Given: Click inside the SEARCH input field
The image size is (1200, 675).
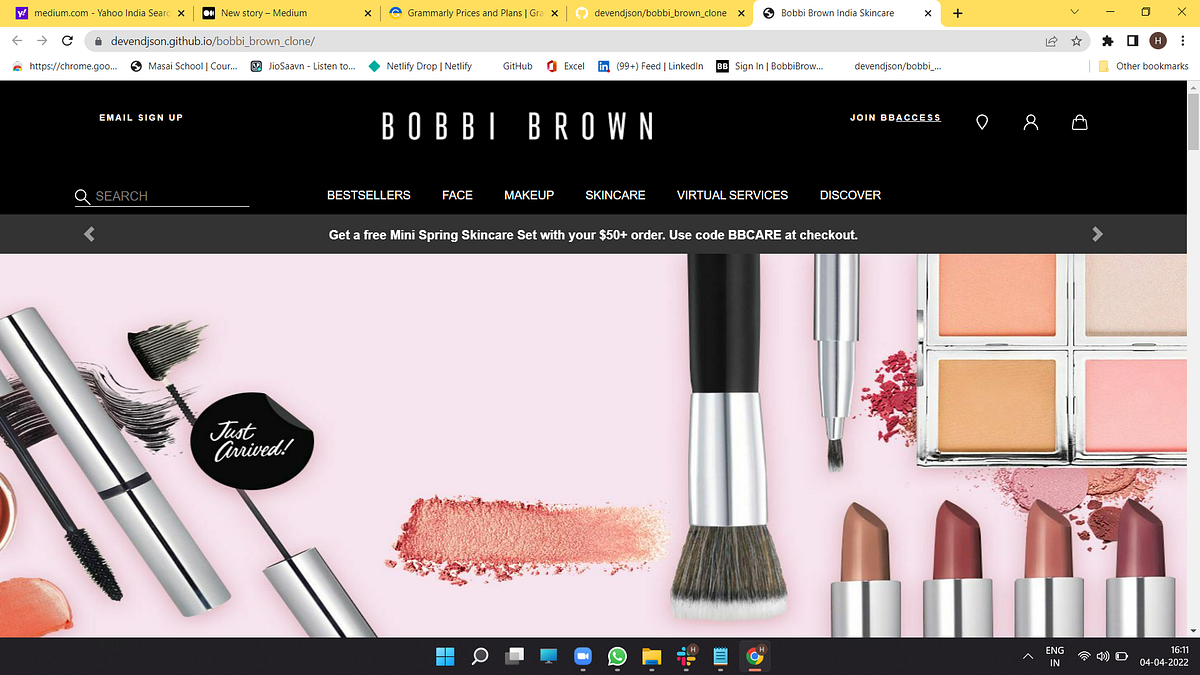Looking at the screenshot, I should pos(170,196).
